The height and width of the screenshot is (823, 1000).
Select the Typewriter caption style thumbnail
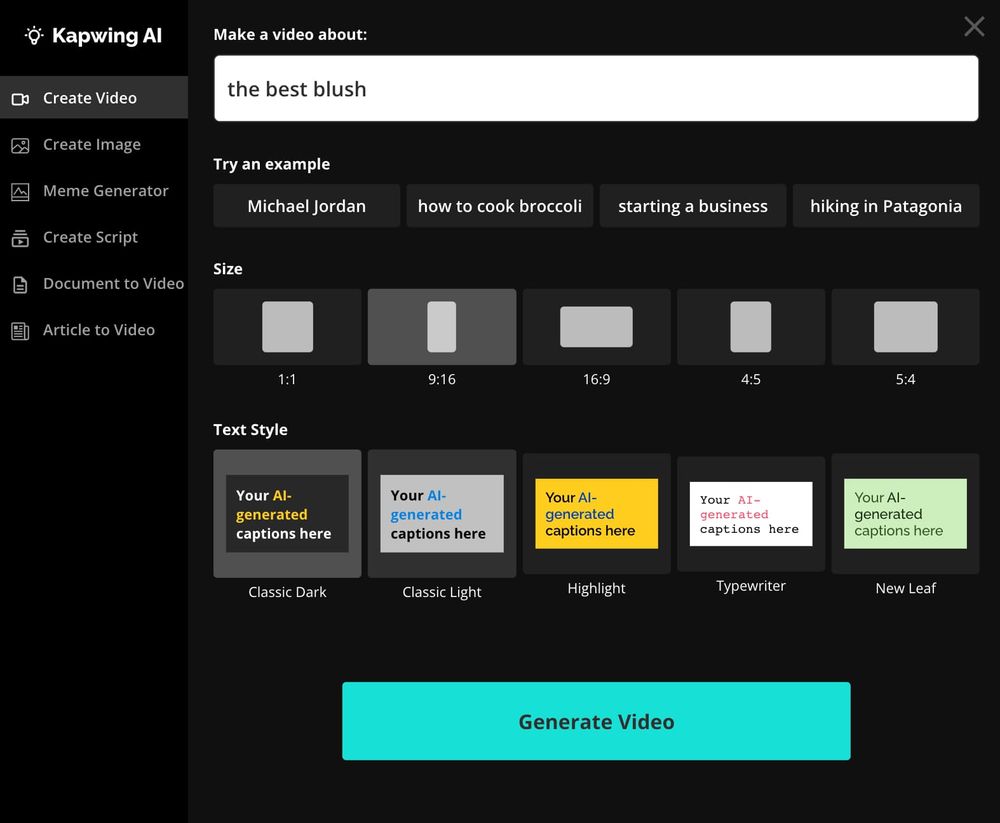[750, 514]
